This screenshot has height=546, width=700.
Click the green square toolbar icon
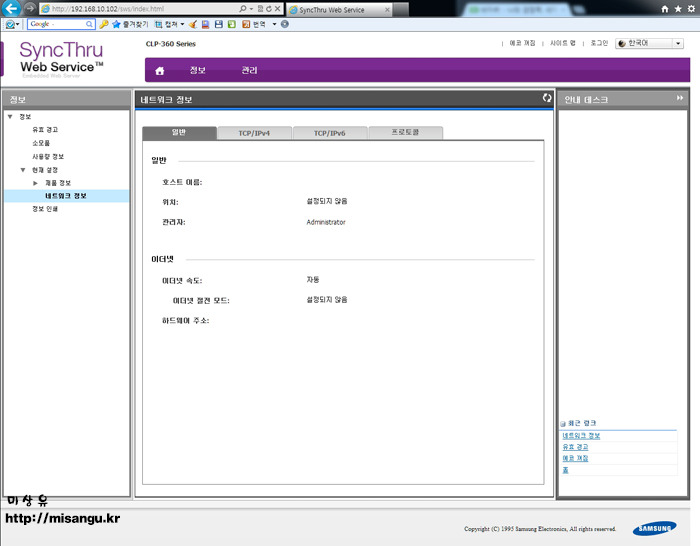coord(232,24)
